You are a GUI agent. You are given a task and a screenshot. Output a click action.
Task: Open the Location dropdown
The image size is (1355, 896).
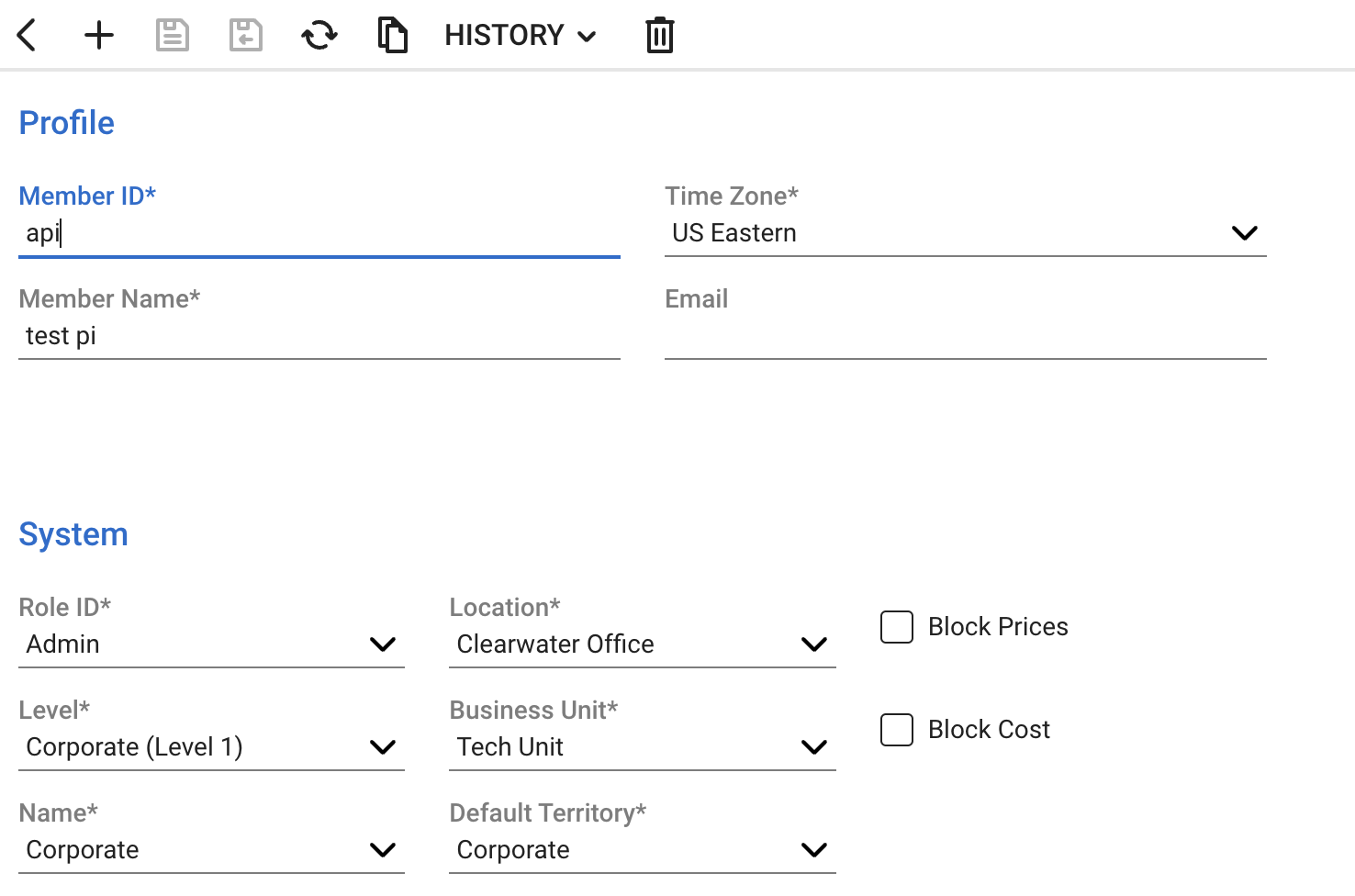click(x=642, y=644)
